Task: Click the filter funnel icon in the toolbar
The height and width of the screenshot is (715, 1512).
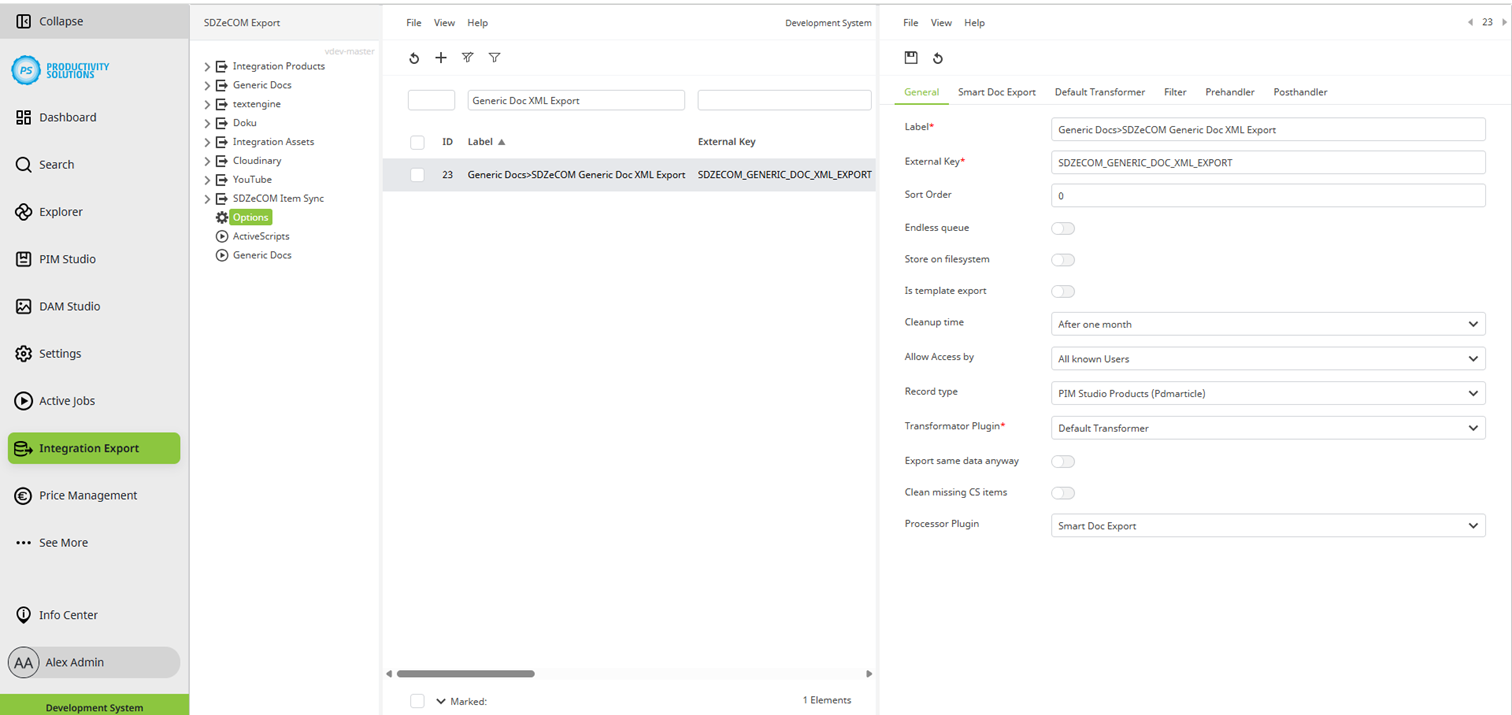Action: click(494, 57)
